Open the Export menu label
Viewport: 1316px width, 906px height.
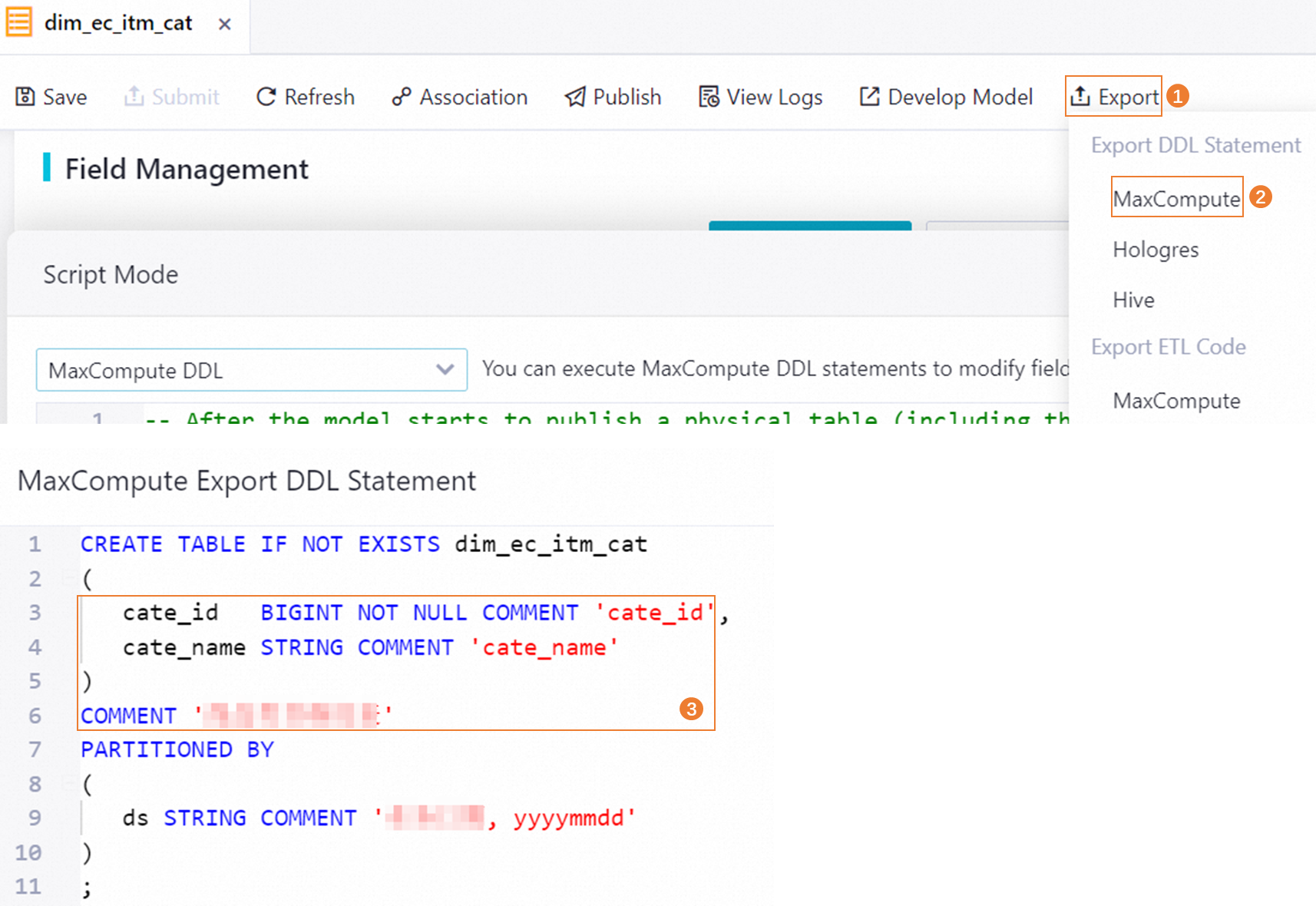pyautogui.click(x=1129, y=97)
